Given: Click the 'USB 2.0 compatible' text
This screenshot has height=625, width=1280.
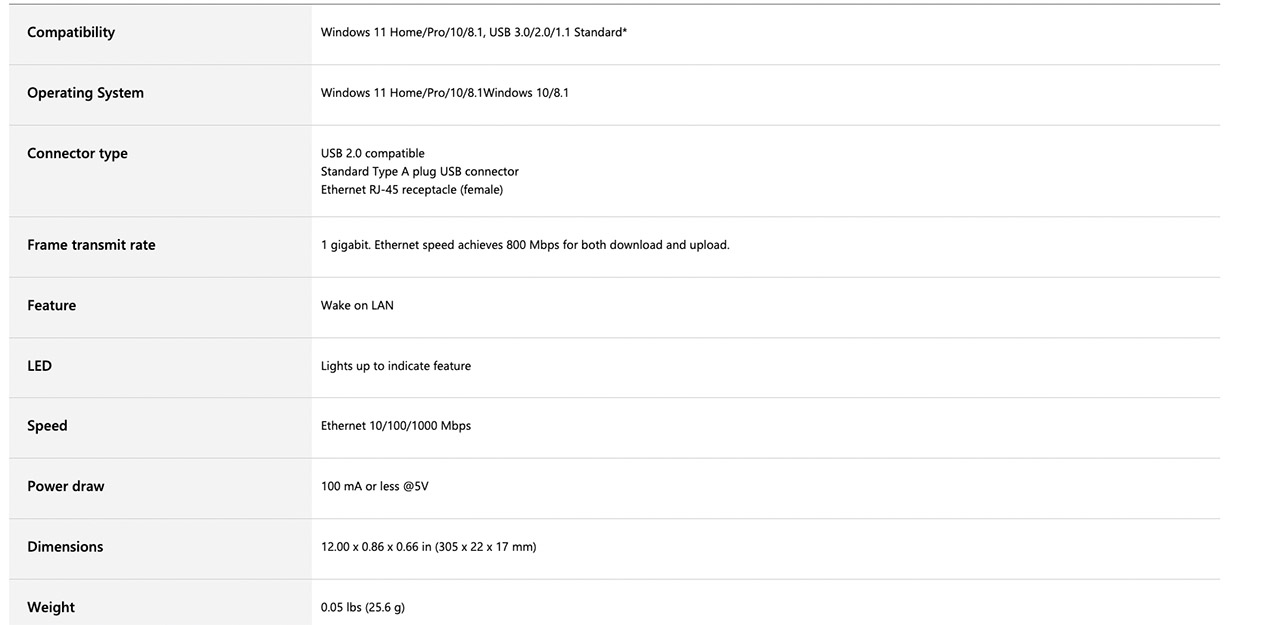Looking at the screenshot, I should (x=372, y=153).
